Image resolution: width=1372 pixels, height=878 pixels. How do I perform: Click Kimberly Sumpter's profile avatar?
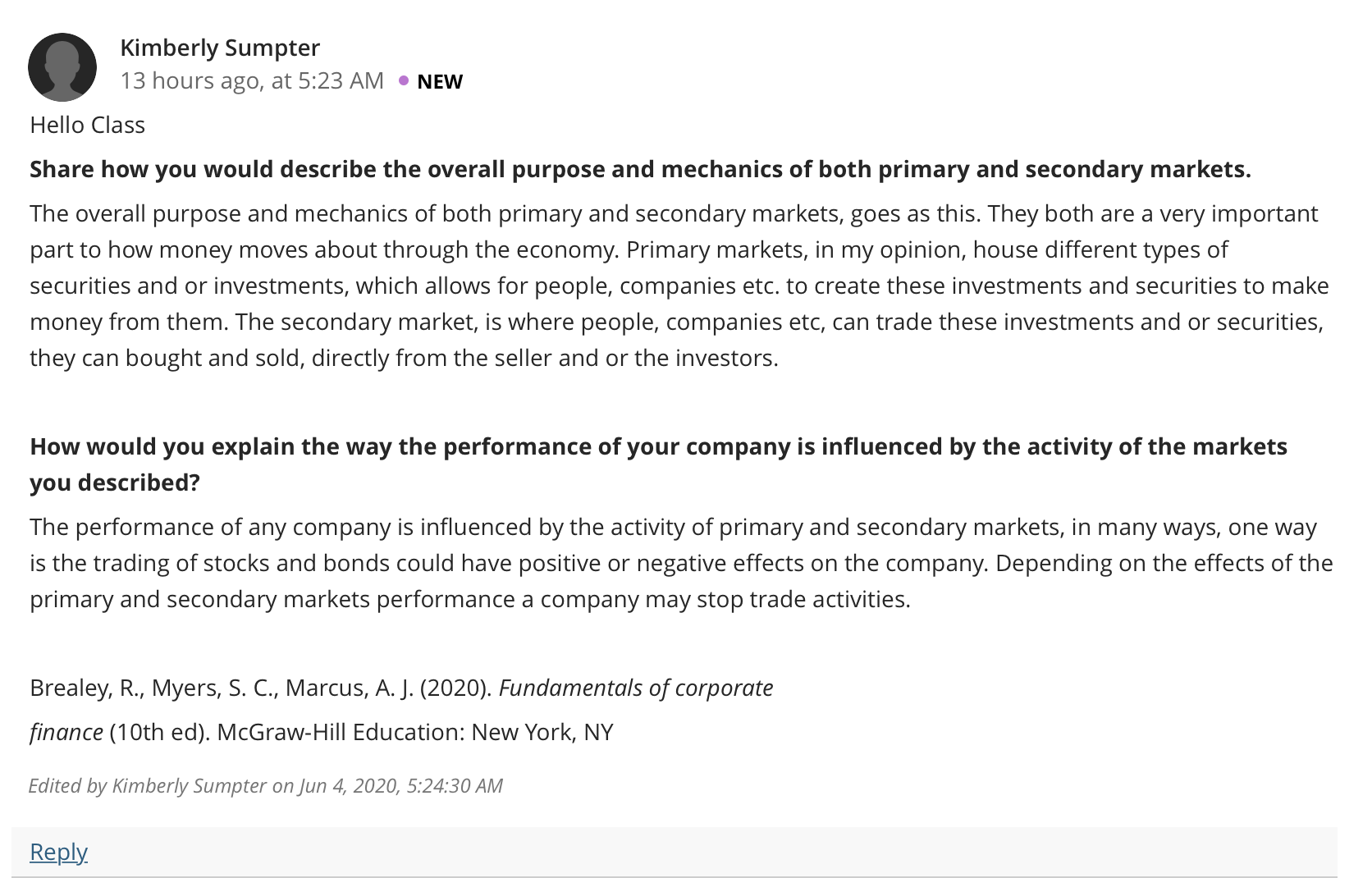click(62, 66)
